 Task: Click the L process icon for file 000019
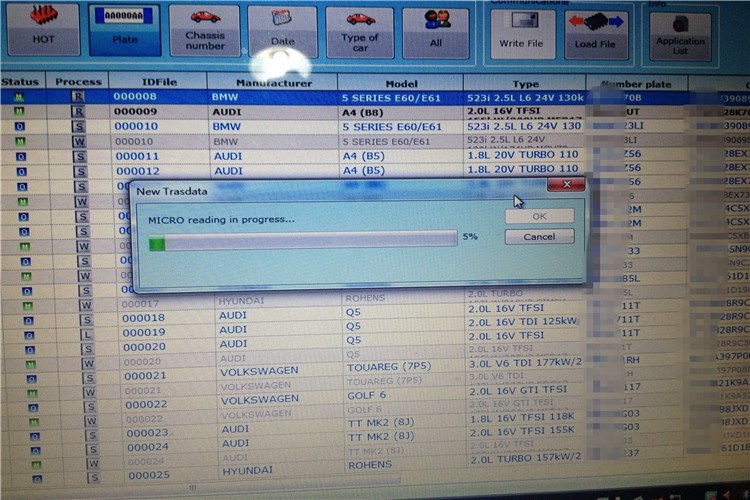pyautogui.click(x=88, y=334)
